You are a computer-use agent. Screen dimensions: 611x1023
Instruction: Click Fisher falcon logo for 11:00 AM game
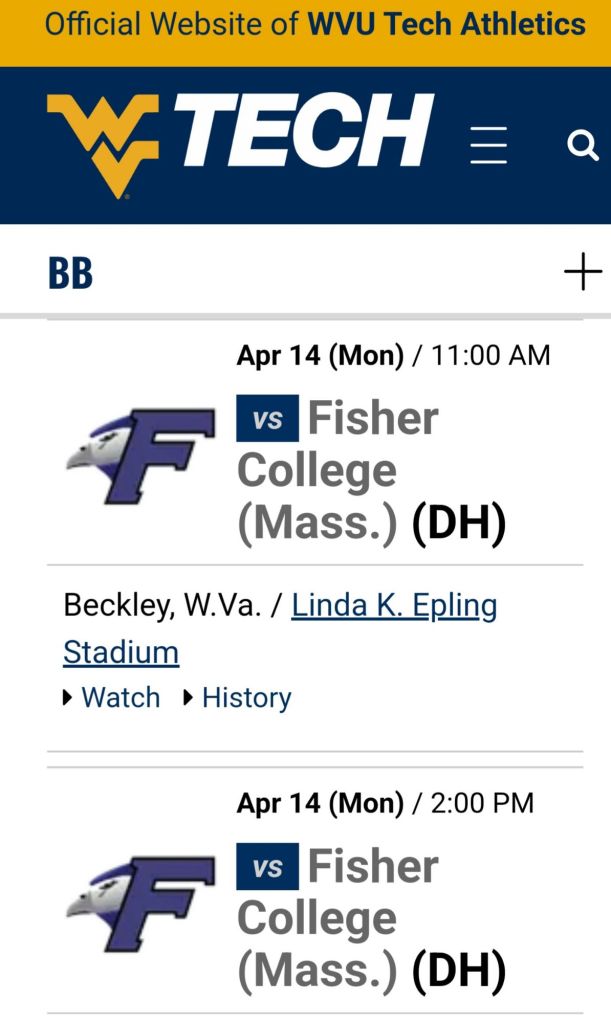click(x=141, y=455)
